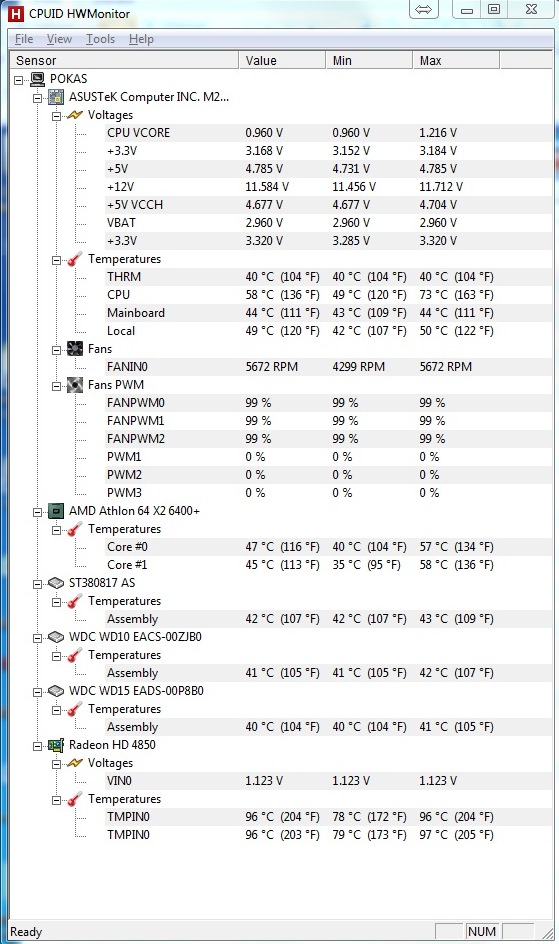
Task: Collapse the Fans PWM group
Action: click(56, 385)
